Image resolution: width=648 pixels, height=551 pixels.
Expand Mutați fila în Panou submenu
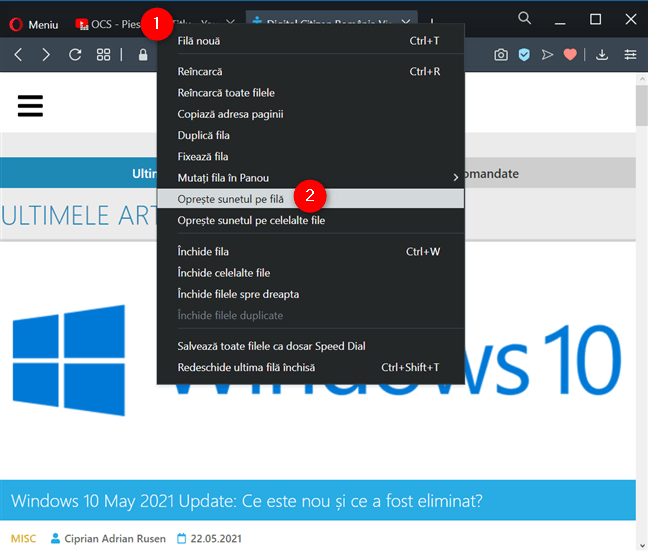[x=311, y=178]
